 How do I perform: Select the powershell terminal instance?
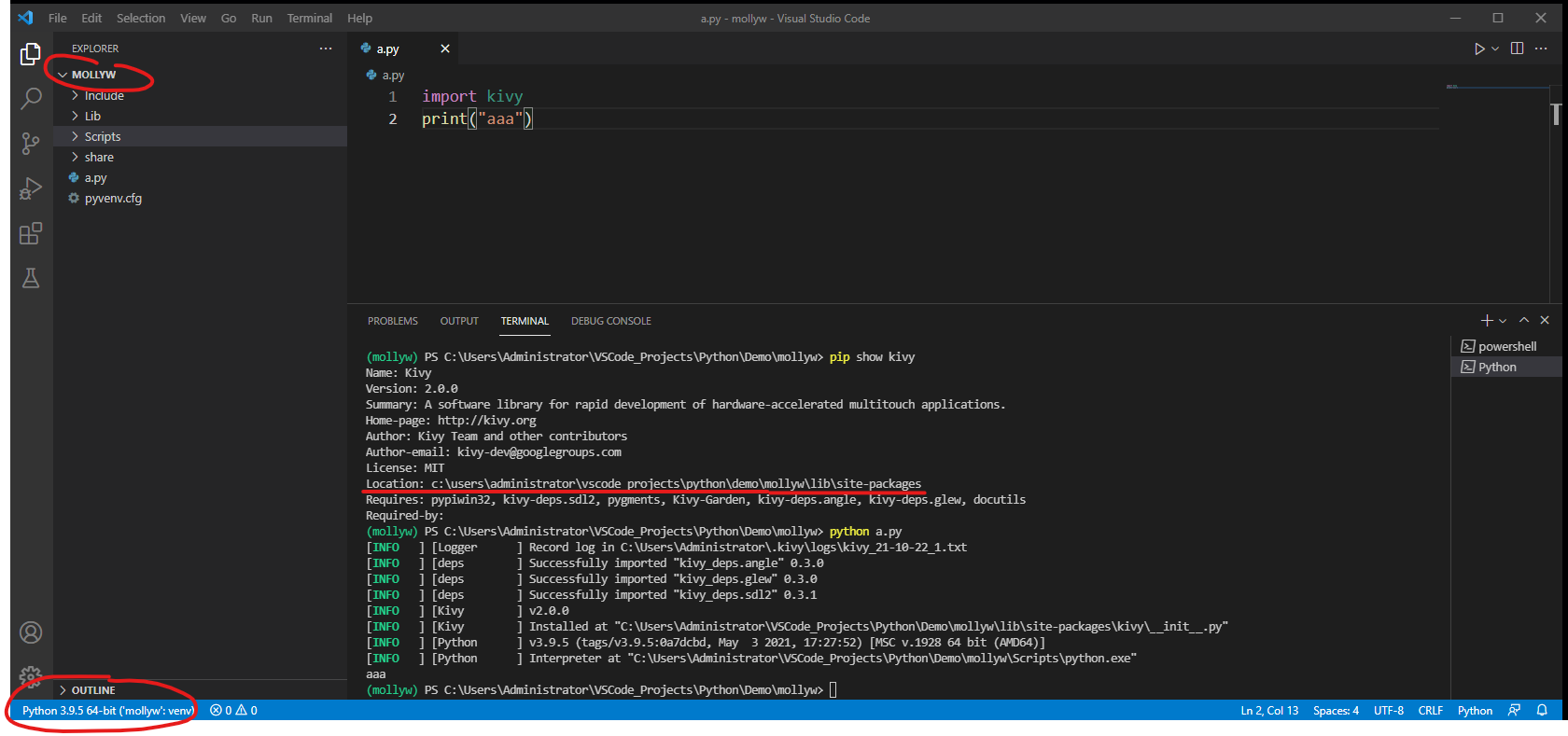click(x=1506, y=346)
